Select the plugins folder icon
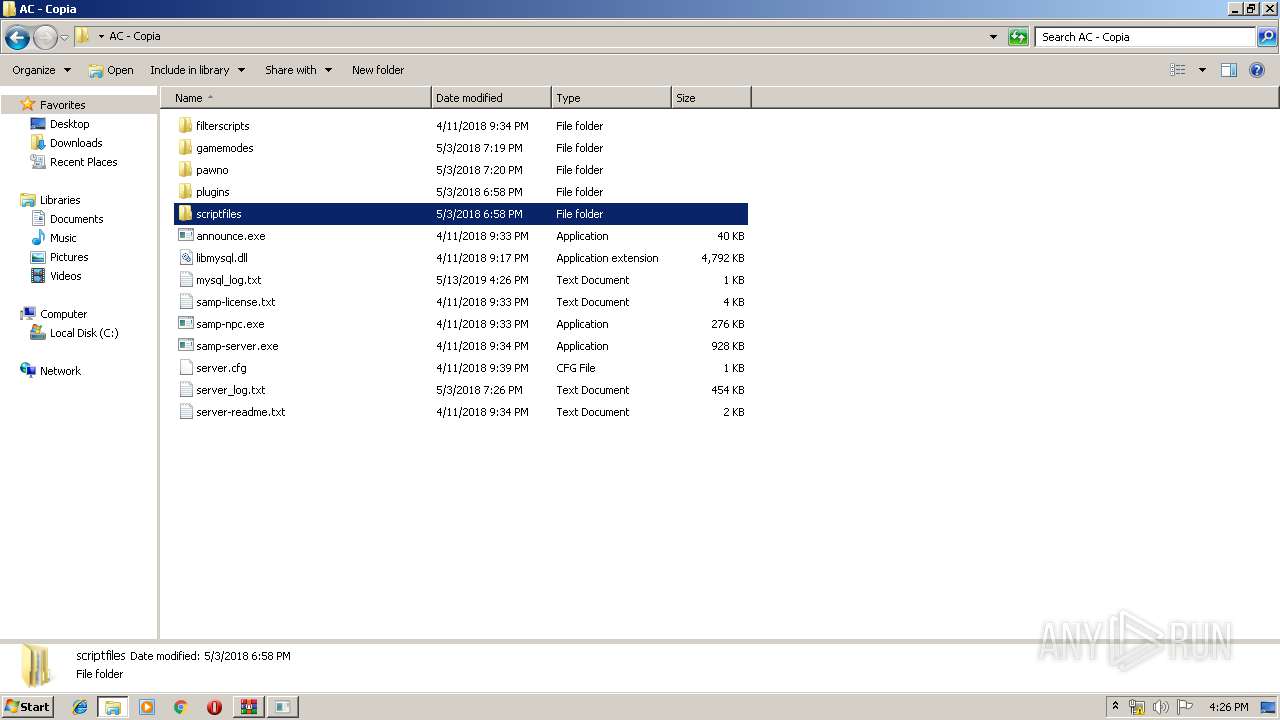1280x720 pixels. click(185, 192)
